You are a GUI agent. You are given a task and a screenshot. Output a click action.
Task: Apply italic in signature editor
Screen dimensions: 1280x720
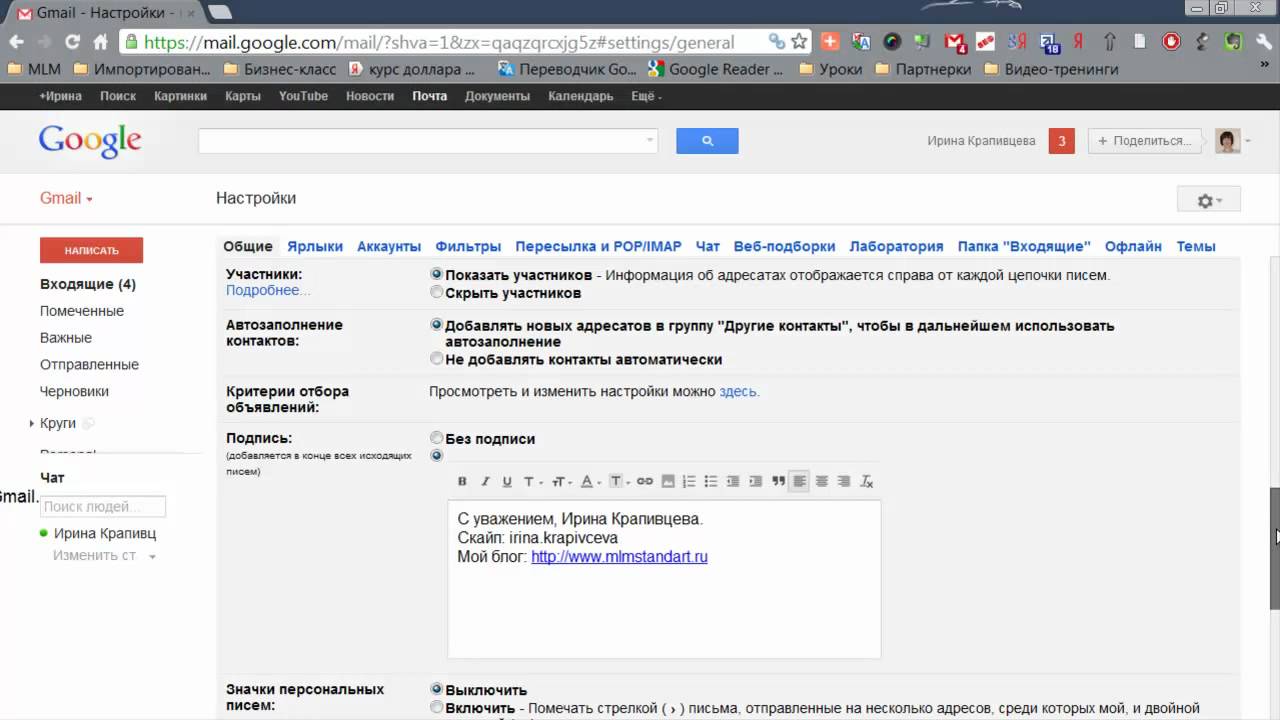485,481
